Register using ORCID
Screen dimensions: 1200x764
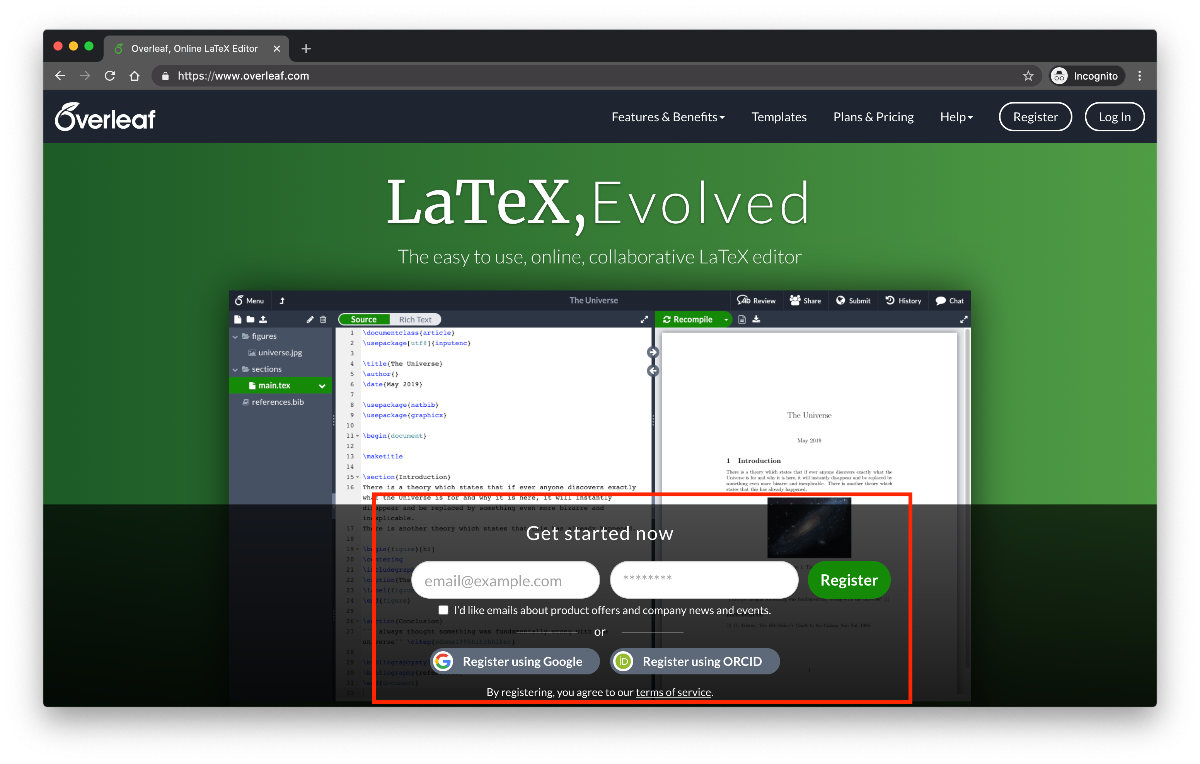(x=694, y=661)
